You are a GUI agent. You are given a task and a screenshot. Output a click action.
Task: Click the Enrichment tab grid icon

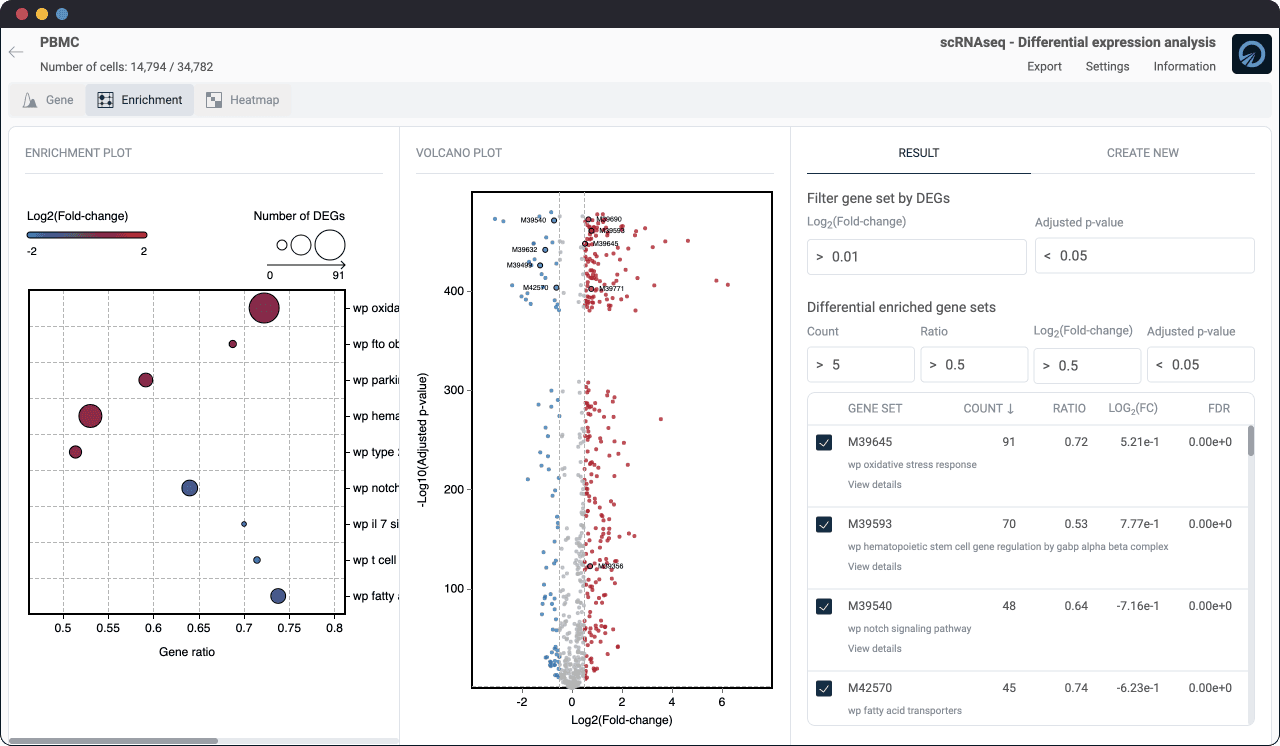click(105, 100)
